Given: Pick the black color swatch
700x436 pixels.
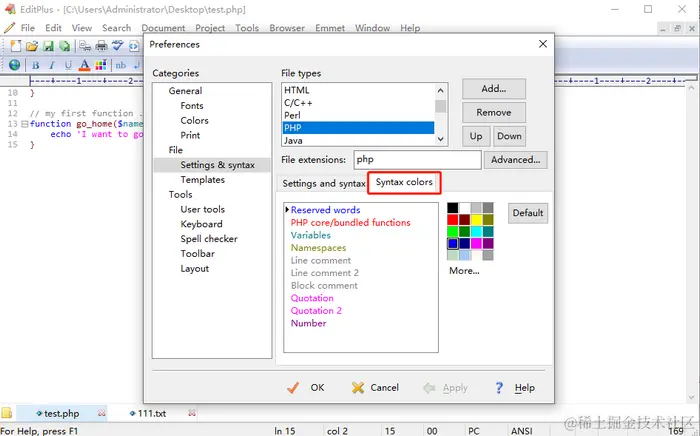Looking at the screenshot, I should pos(453,208).
